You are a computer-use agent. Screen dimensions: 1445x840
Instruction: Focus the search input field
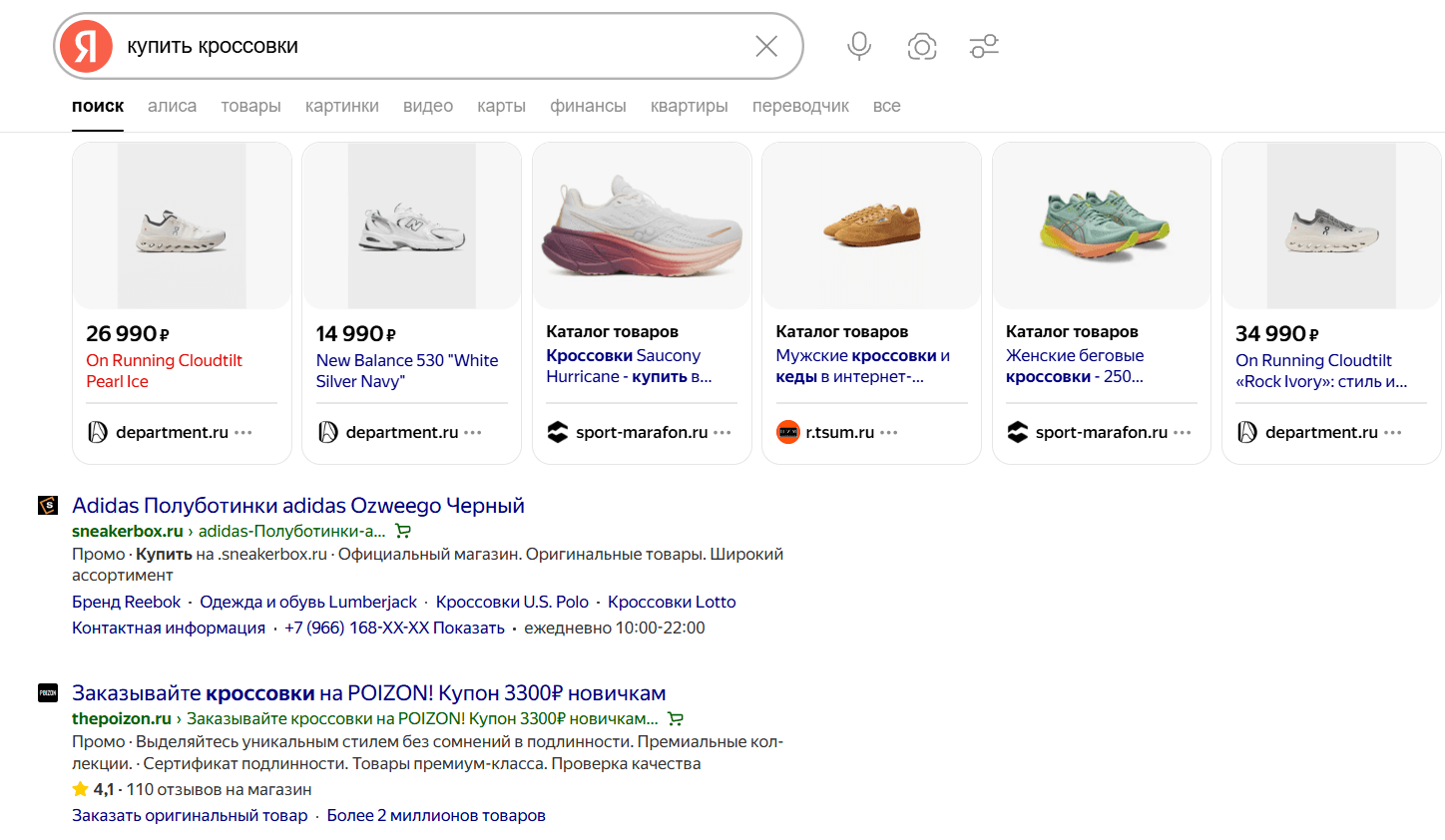coord(429,46)
